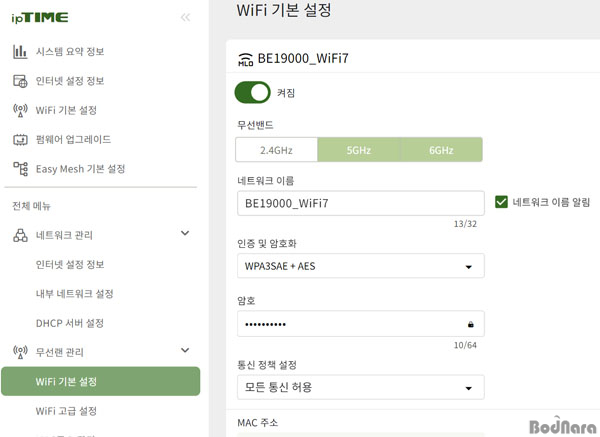Click the Easy Mesh tree icon
This screenshot has width=600, height=437.
tap(20, 169)
